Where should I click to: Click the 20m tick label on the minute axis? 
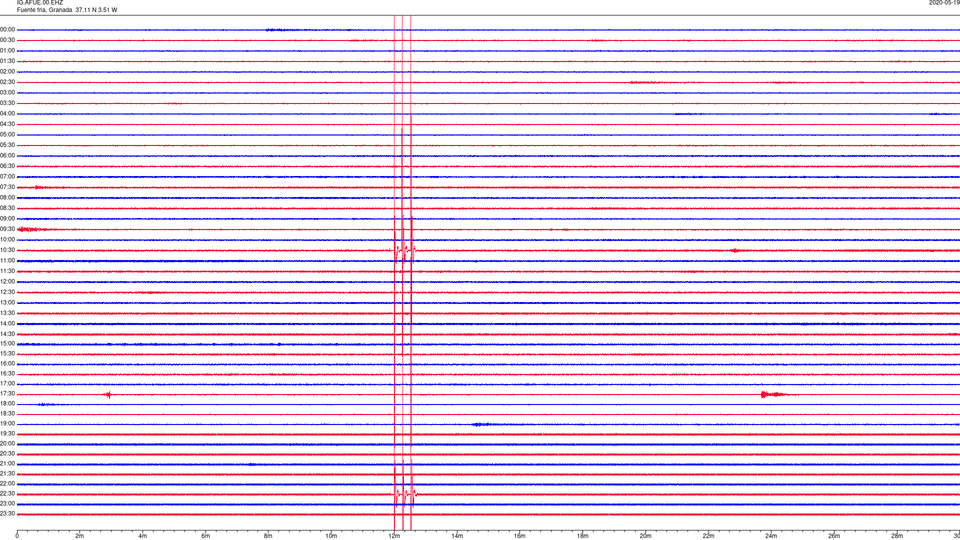(645, 536)
